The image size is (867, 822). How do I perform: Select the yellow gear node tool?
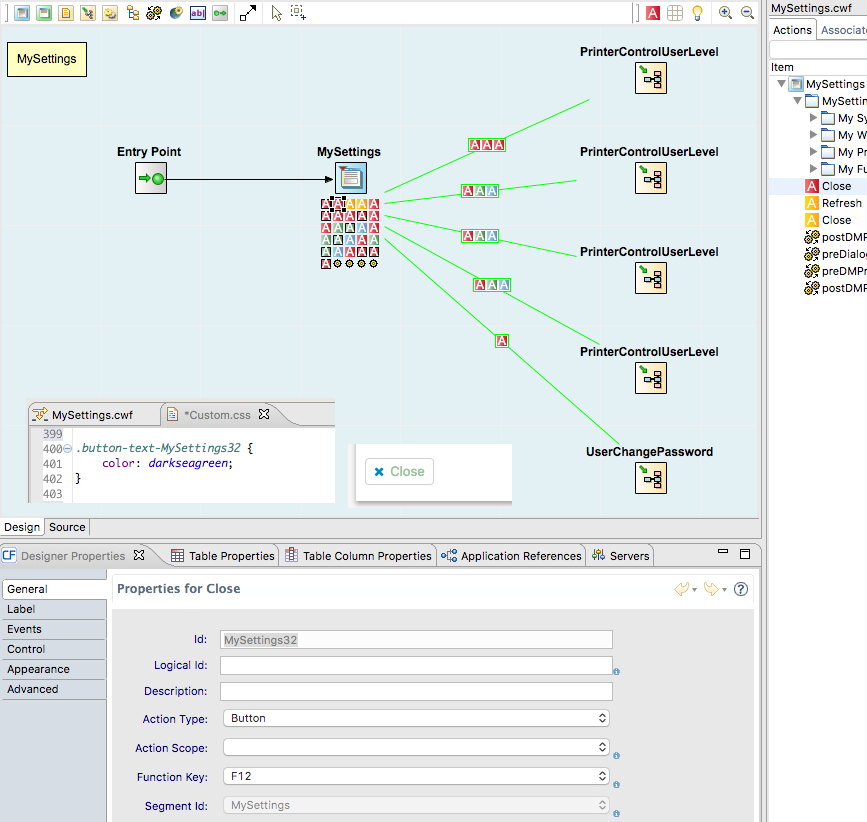click(x=110, y=13)
